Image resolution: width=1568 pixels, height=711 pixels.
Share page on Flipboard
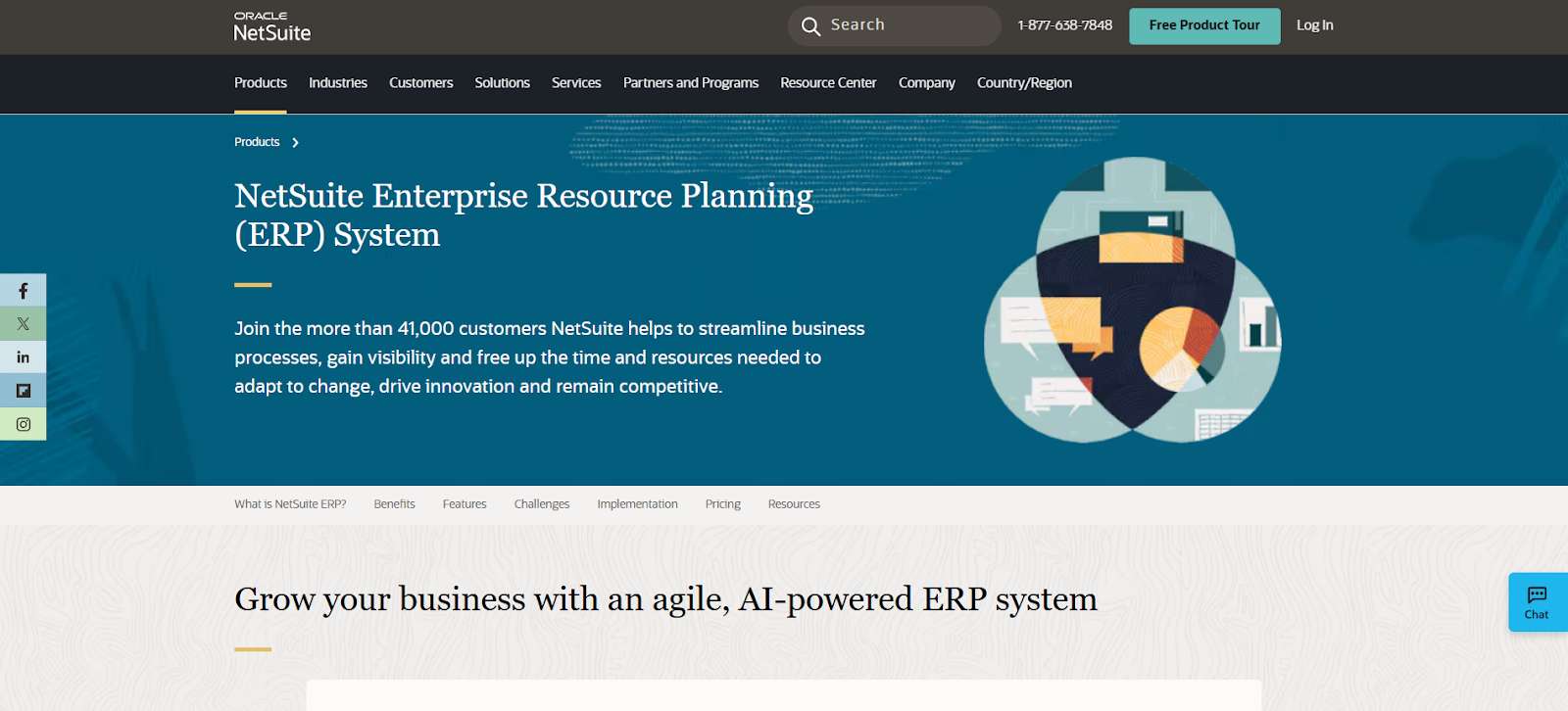click(x=23, y=391)
